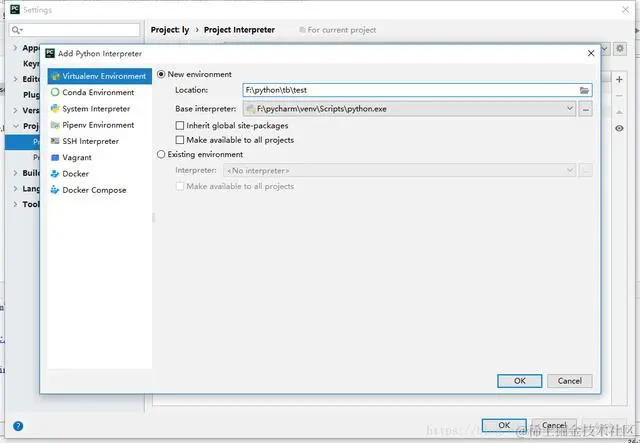Screen dimensions: 640x443
Task: Select the Existing environment radio button
Action: pyautogui.click(x=161, y=154)
